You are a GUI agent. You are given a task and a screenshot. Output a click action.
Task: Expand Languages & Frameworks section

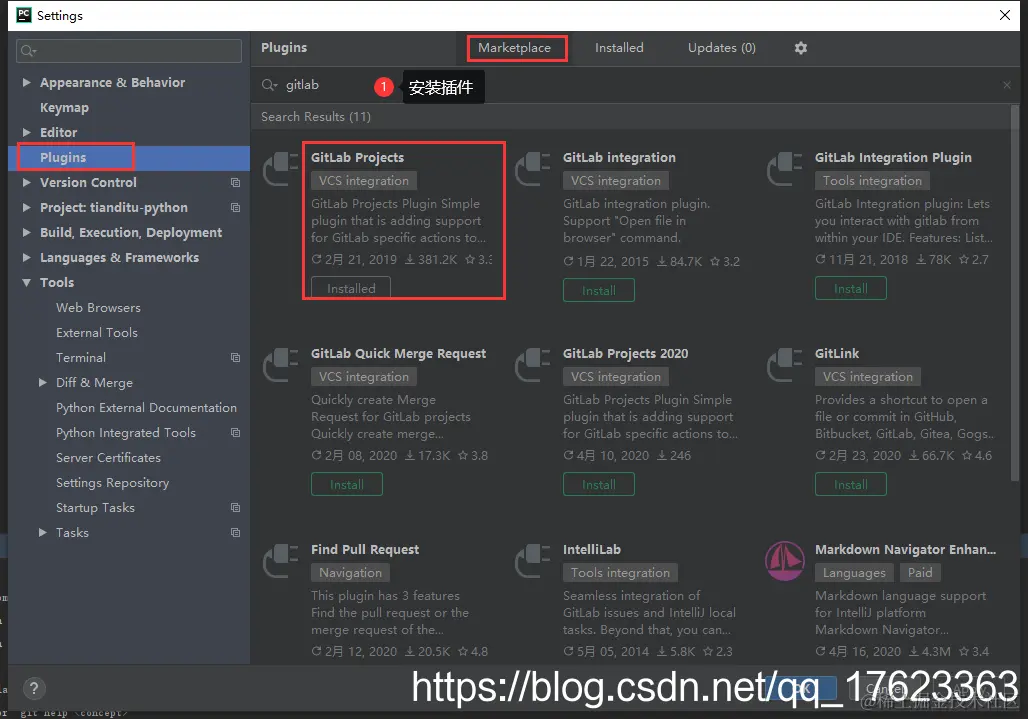[x=26, y=257]
